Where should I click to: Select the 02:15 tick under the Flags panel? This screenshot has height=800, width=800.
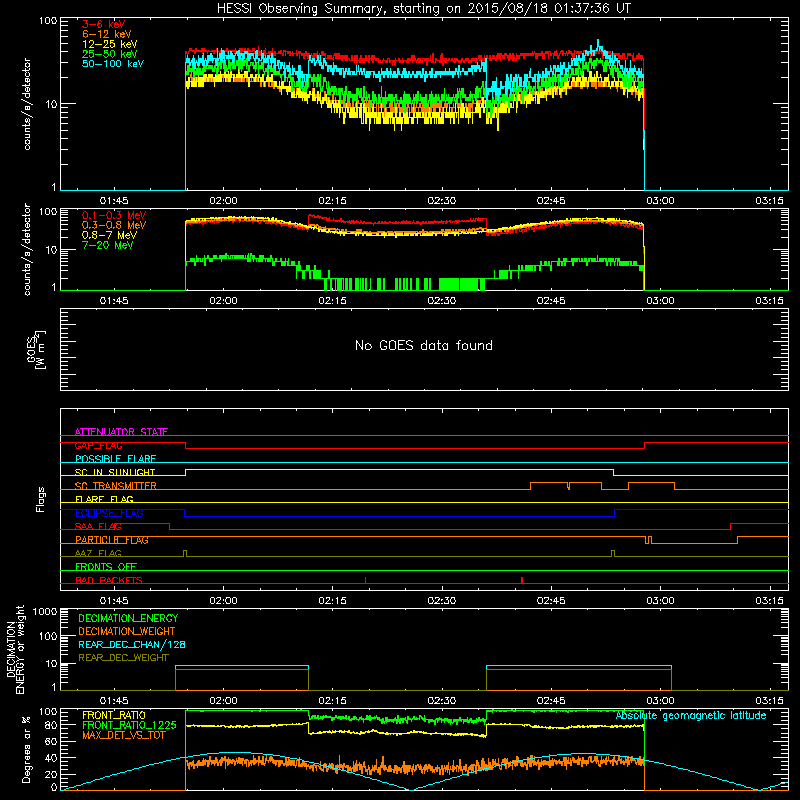333,601
